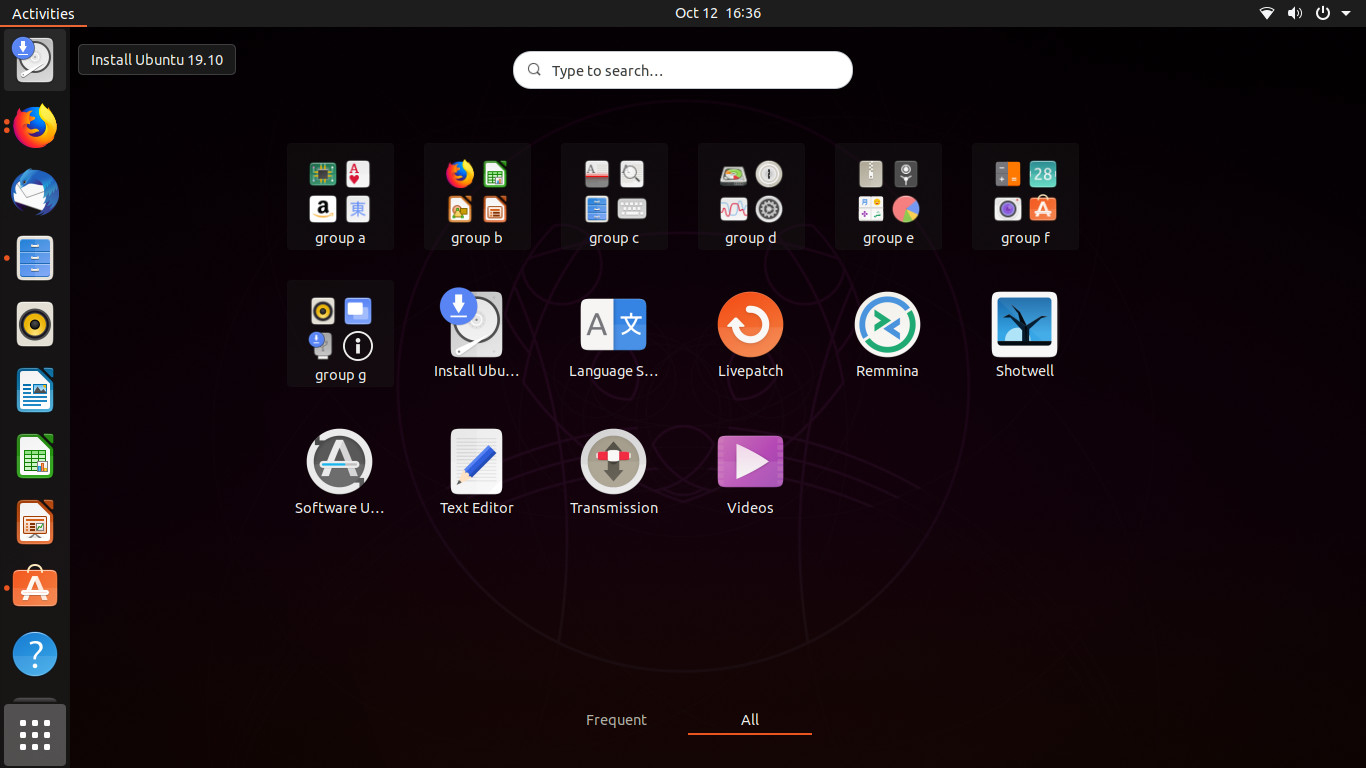Viewport: 1366px width, 768px height.
Task: Launch Rhythmbox from the dock
Action: click(x=35, y=325)
